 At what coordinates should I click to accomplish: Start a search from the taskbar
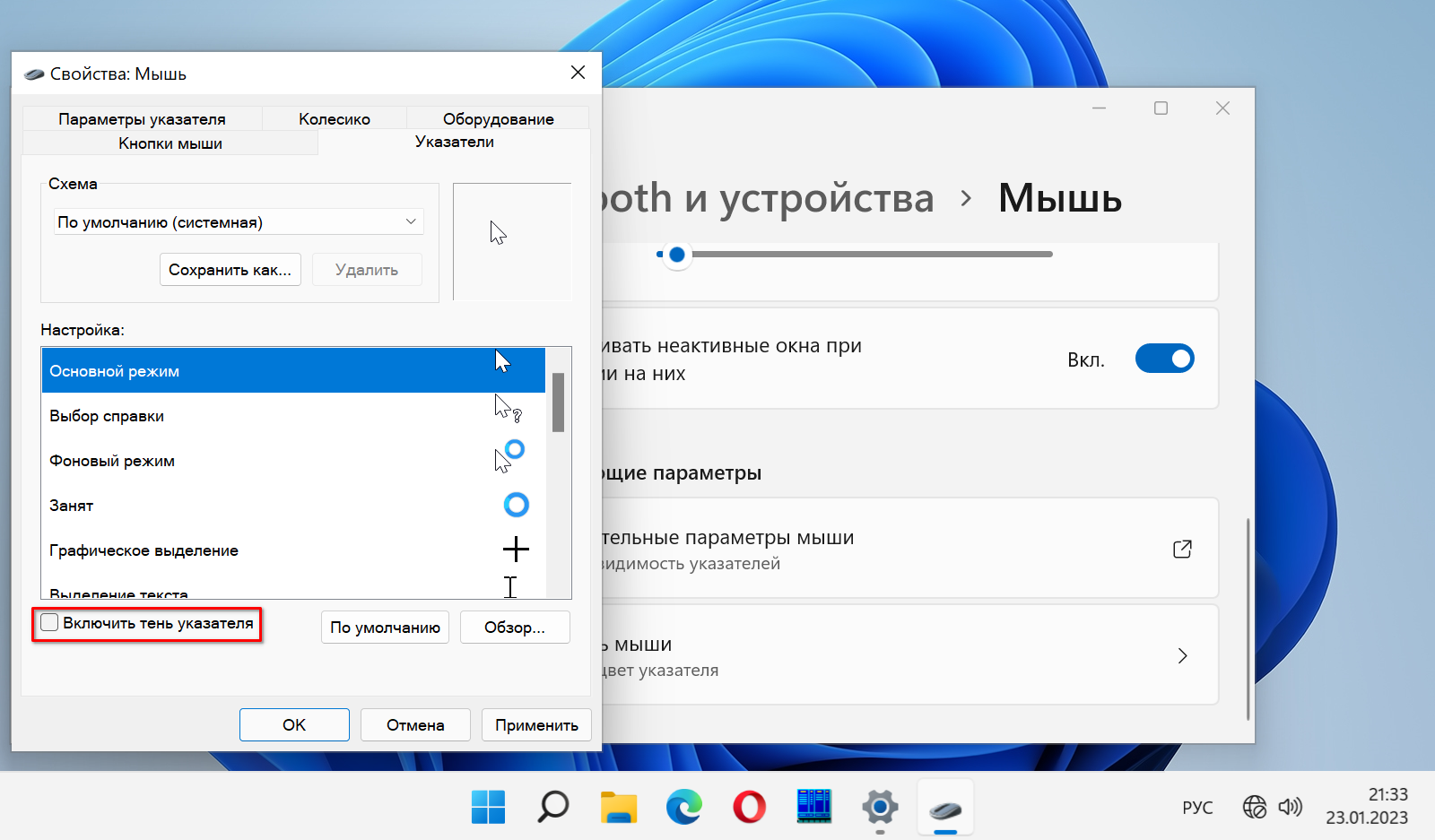553,808
